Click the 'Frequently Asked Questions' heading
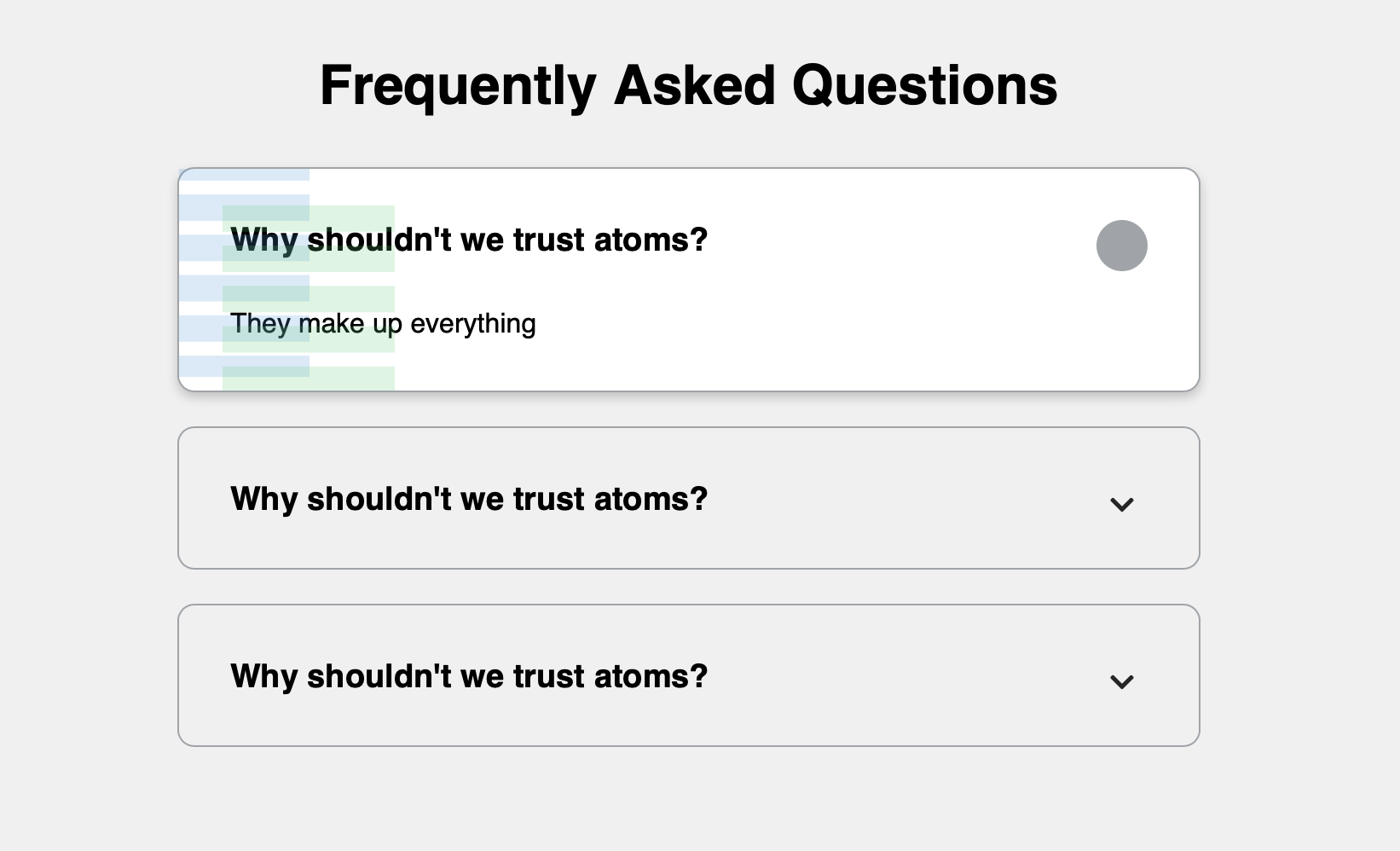1400x851 pixels. tap(688, 85)
